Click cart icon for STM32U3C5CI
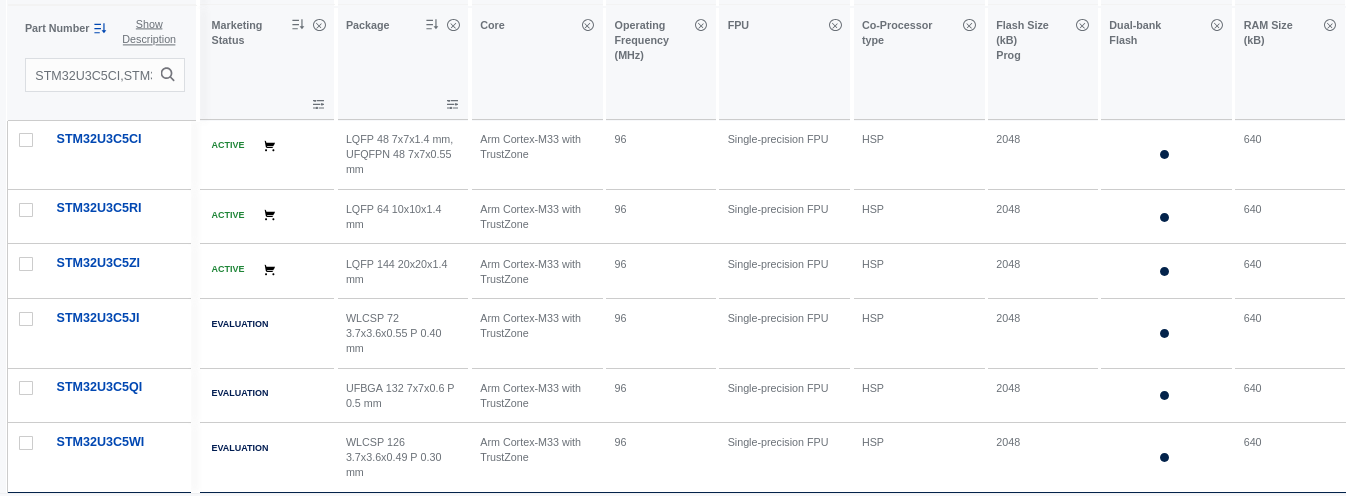This screenshot has height=496, width=1346. pyautogui.click(x=269, y=146)
